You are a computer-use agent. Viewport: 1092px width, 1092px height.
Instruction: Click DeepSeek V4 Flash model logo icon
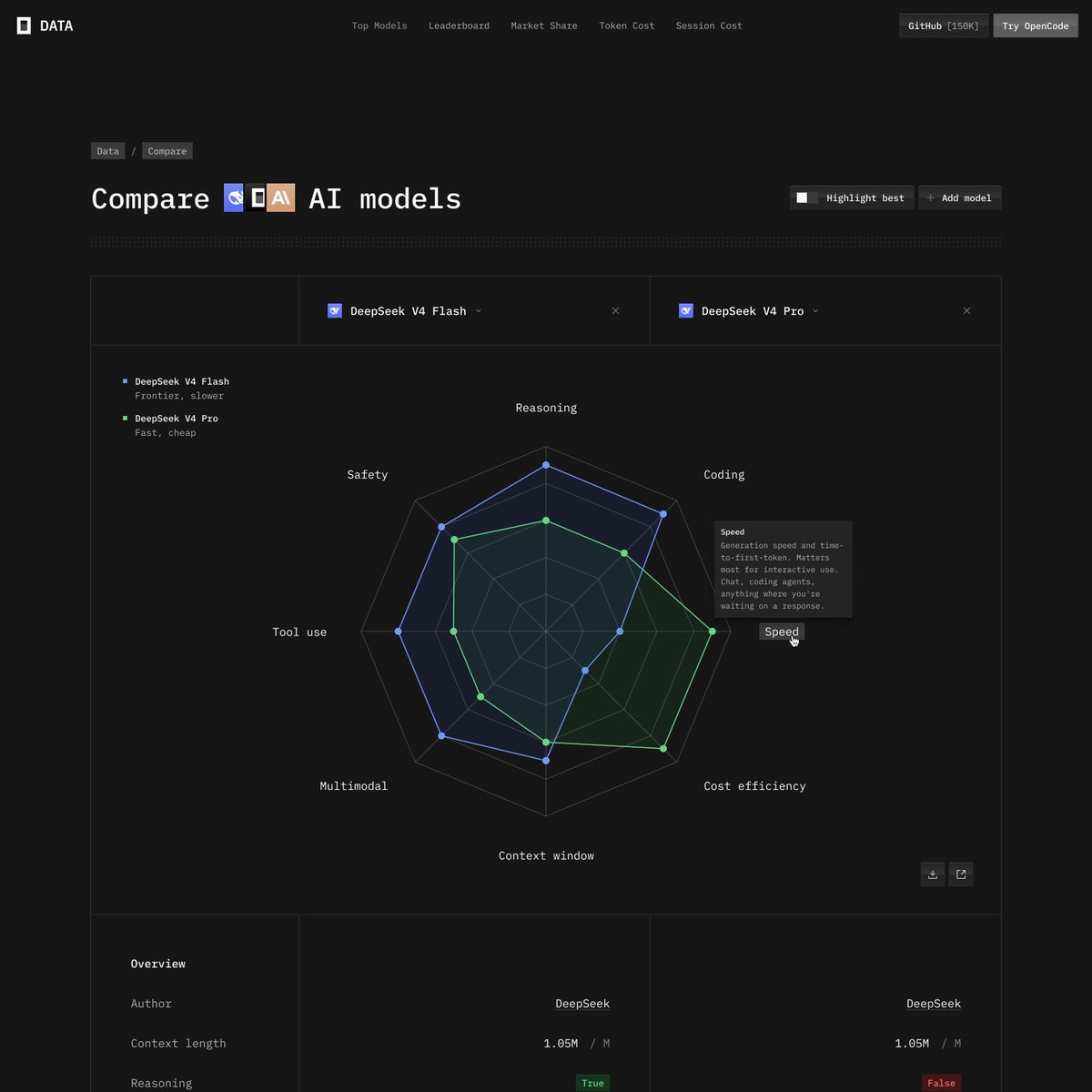tap(334, 311)
